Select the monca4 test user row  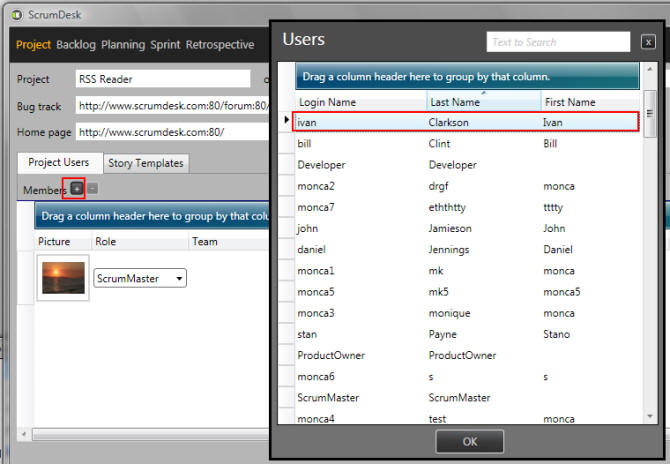pyautogui.click(x=467, y=418)
